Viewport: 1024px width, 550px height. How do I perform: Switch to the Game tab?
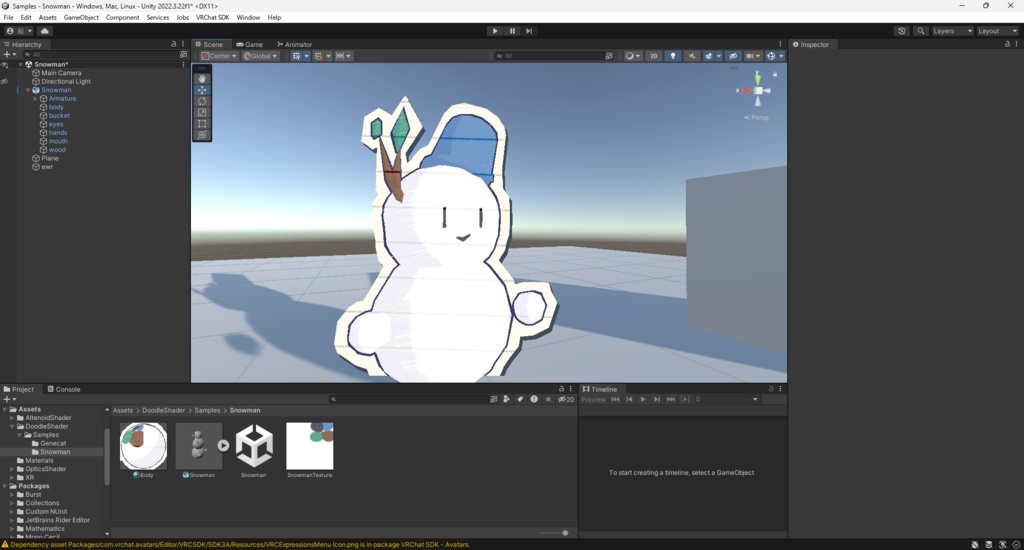tap(249, 44)
